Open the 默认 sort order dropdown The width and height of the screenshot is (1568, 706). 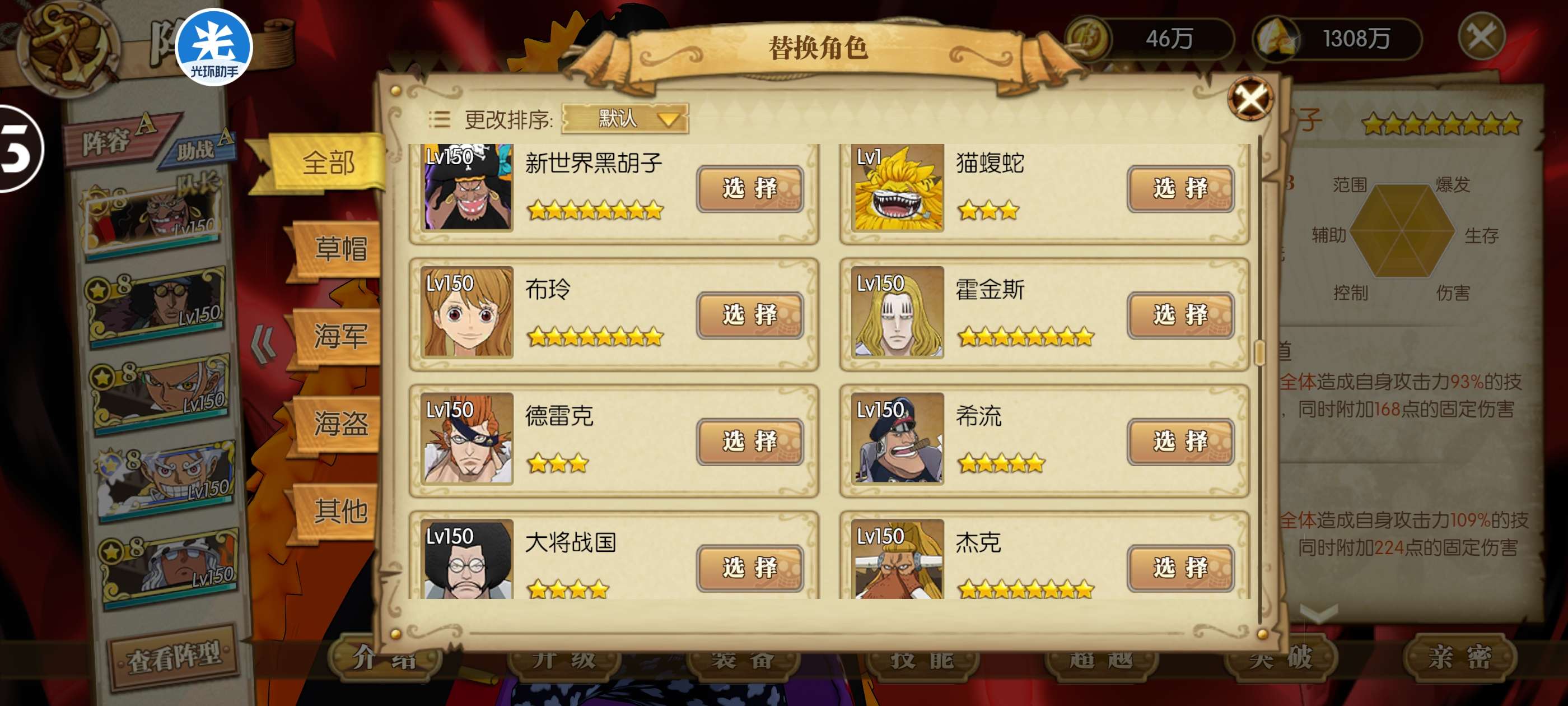pos(624,118)
